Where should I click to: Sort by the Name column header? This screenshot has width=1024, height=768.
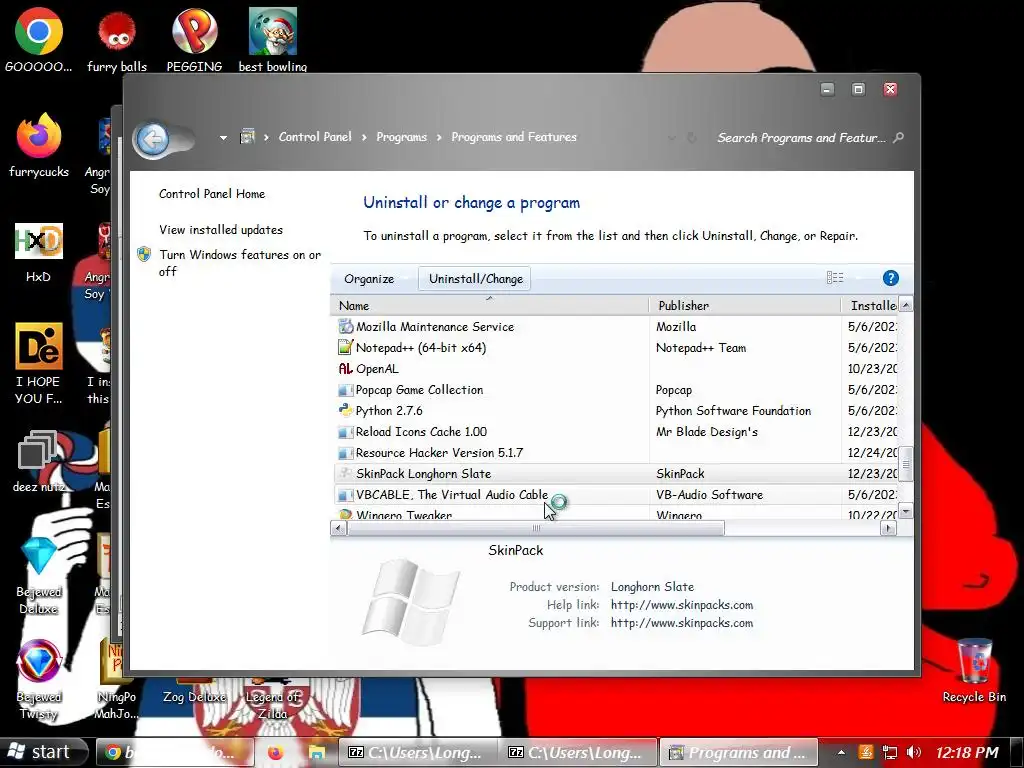[x=489, y=305]
